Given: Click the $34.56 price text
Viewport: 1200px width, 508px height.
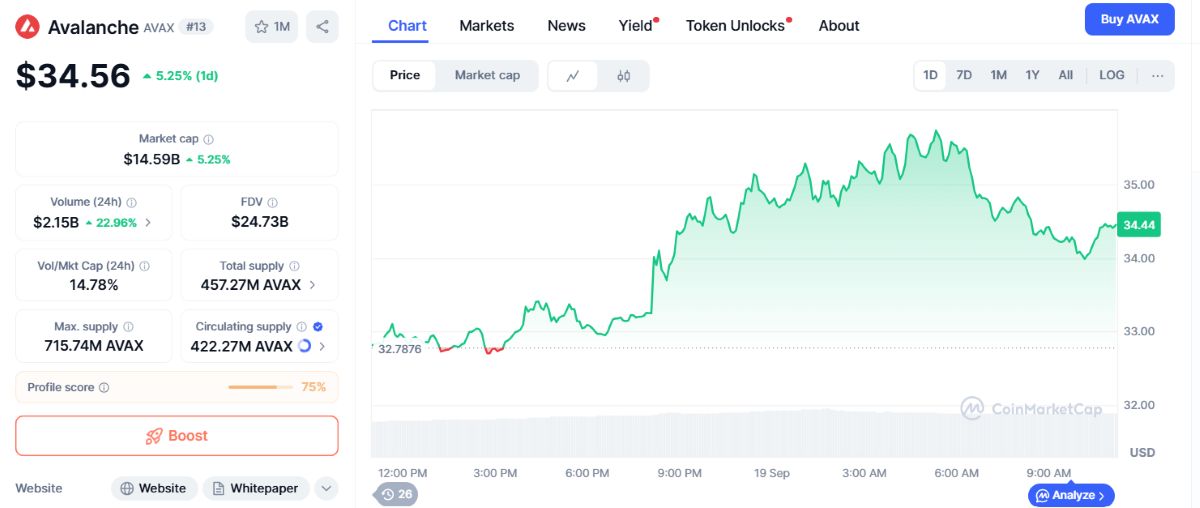Looking at the screenshot, I should (x=73, y=76).
